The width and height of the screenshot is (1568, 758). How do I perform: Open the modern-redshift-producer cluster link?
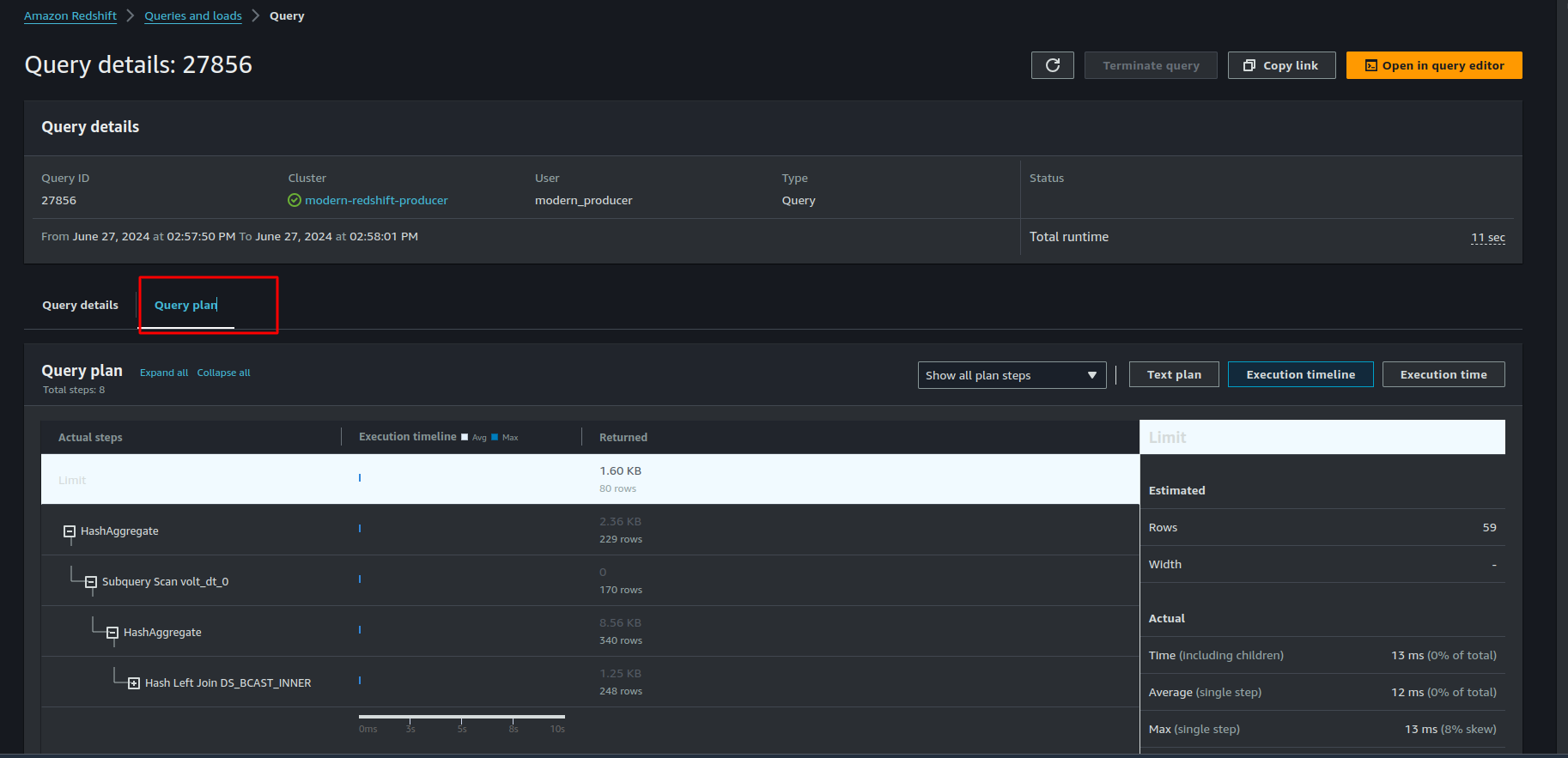pos(376,200)
